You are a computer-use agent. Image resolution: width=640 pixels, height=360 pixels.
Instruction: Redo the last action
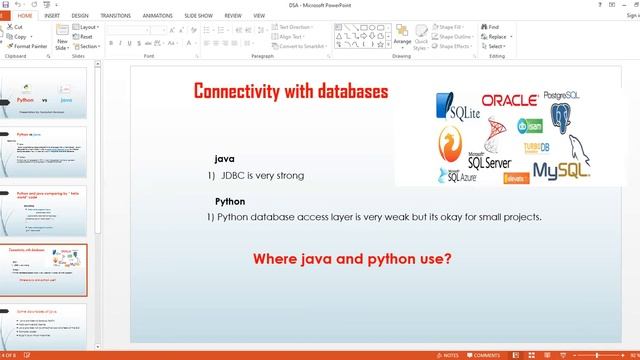[x=34, y=4]
